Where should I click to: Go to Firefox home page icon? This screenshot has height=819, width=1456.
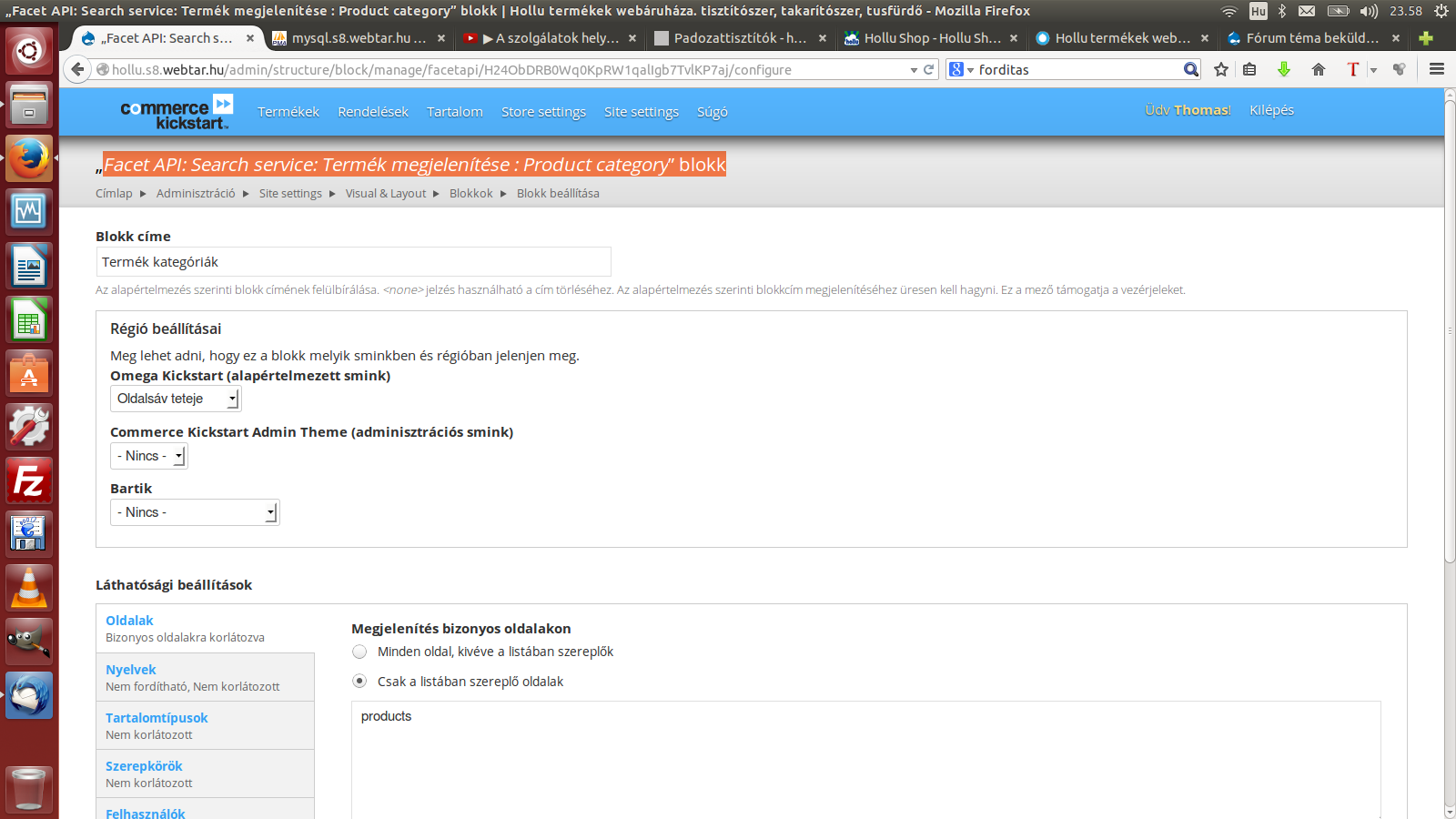pos(1319,69)
